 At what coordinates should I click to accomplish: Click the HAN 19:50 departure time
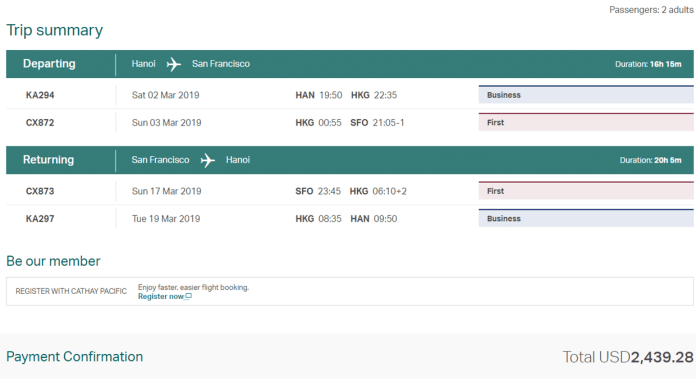pyautogui.click(x=319, y=95)
